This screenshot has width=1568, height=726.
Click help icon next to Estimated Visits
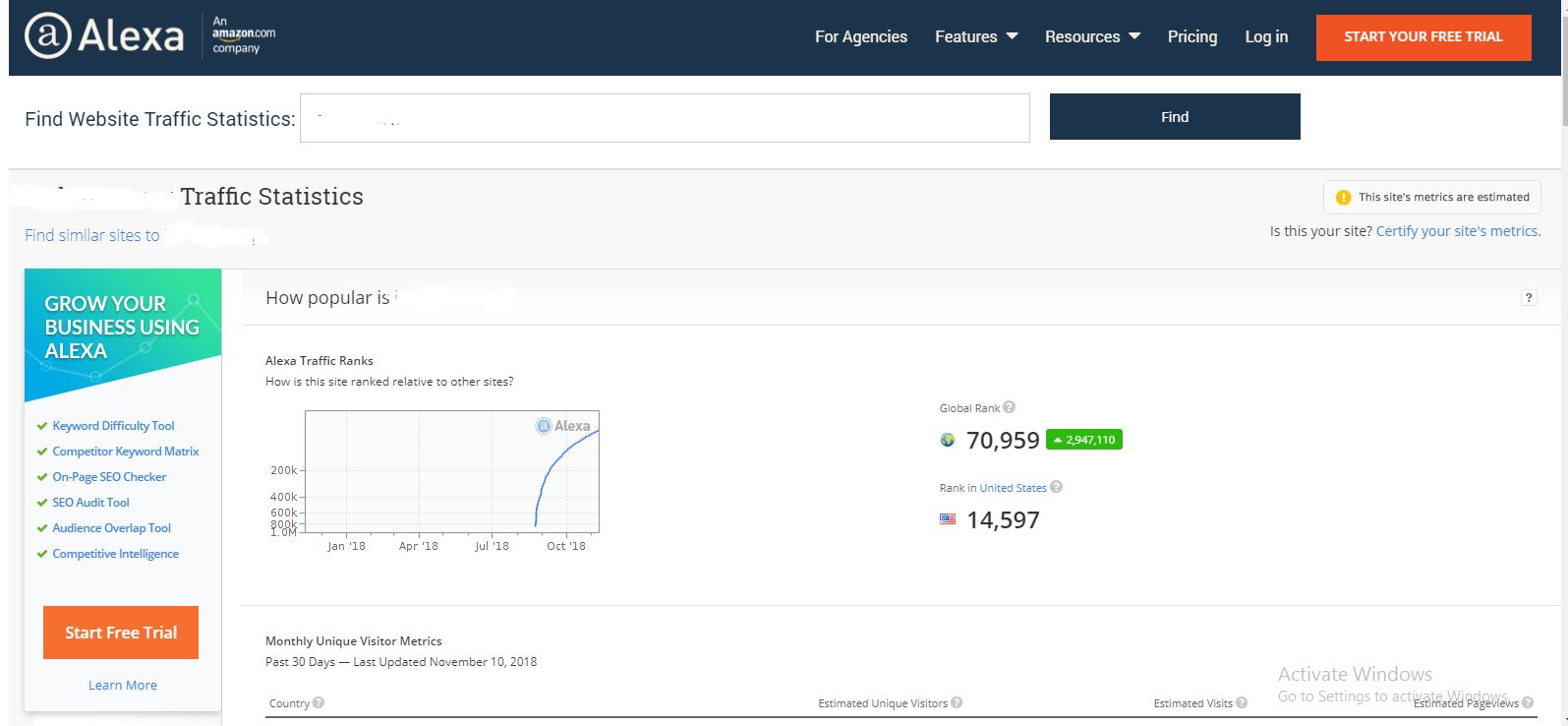point(1242,702)
